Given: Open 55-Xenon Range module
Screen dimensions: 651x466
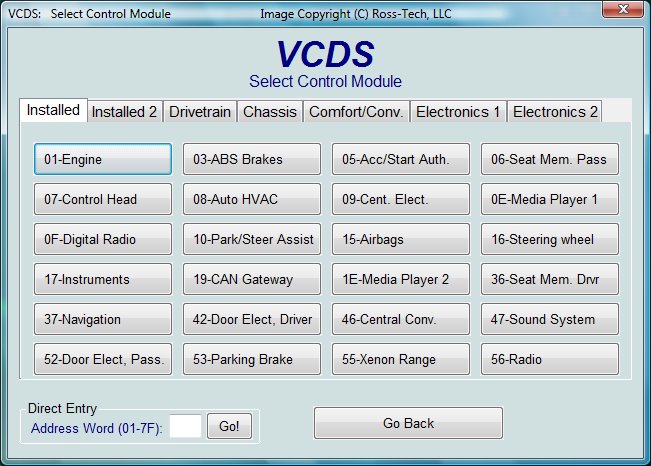Looking at the screenshot, I should [x=401, y=359].
